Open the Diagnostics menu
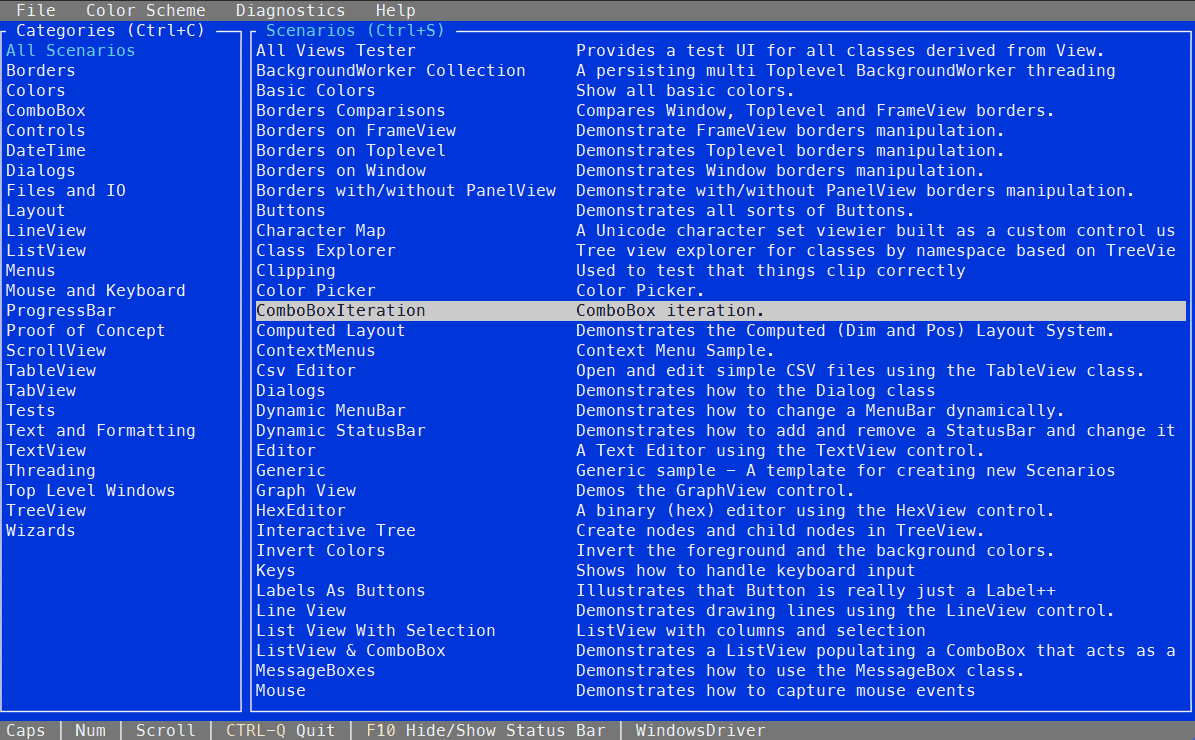This screenshot has height=740, width=1195. (x=290, y=11)
